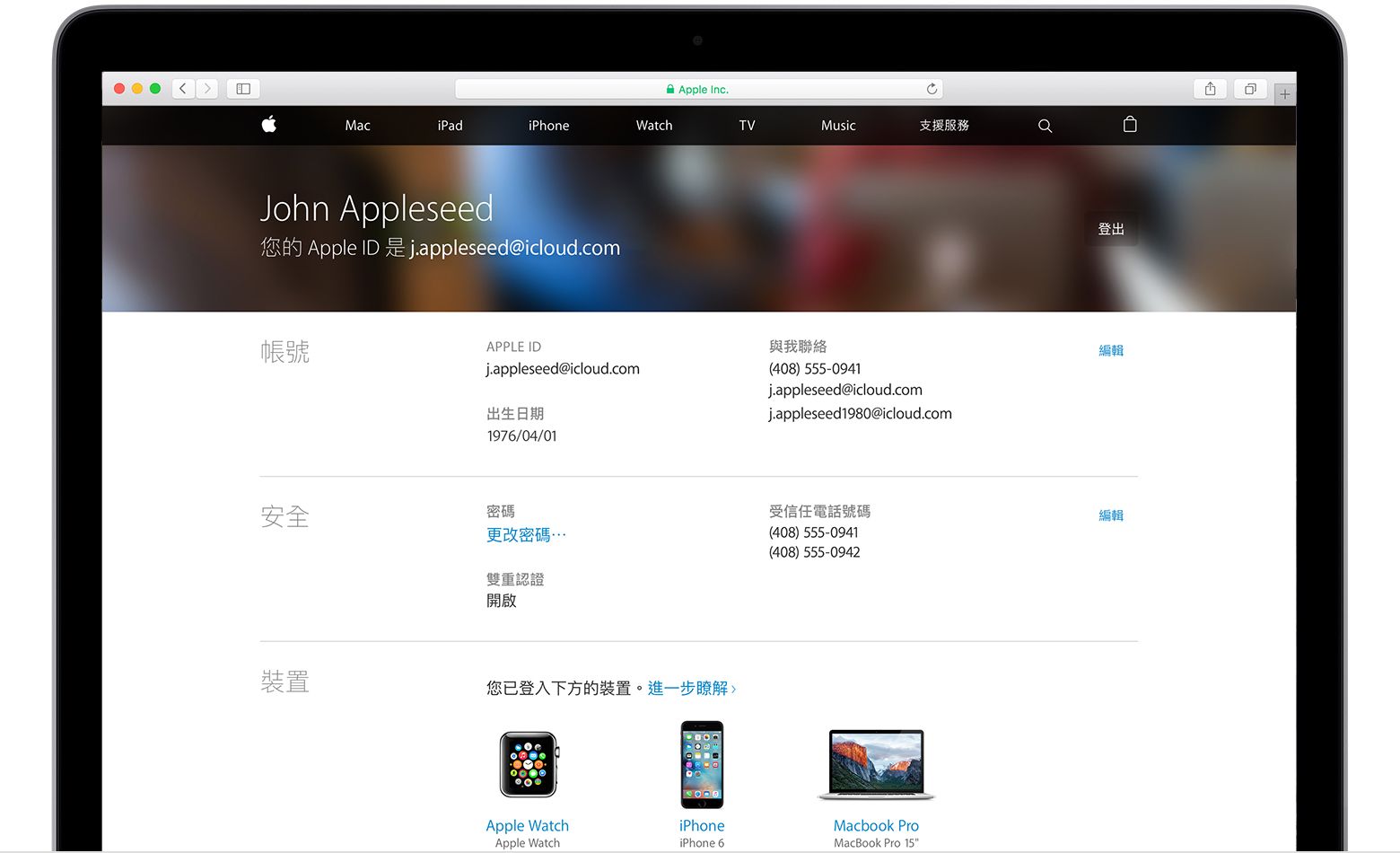Click 編輯 next to the 帳號 section
Viewport: 1400px width, 853px height.
coord(1111,350)
